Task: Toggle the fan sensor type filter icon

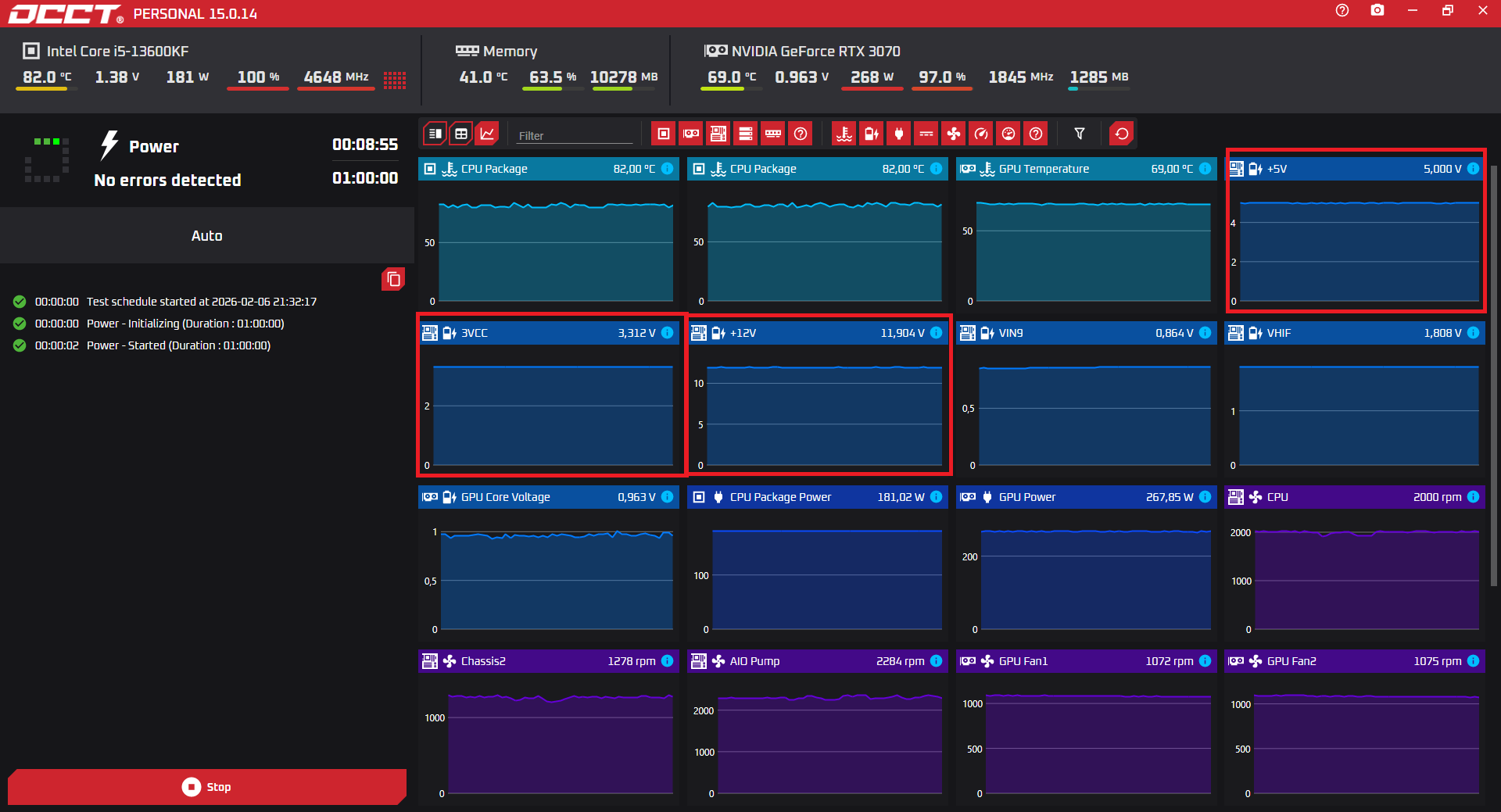Action: pos(954,134)
